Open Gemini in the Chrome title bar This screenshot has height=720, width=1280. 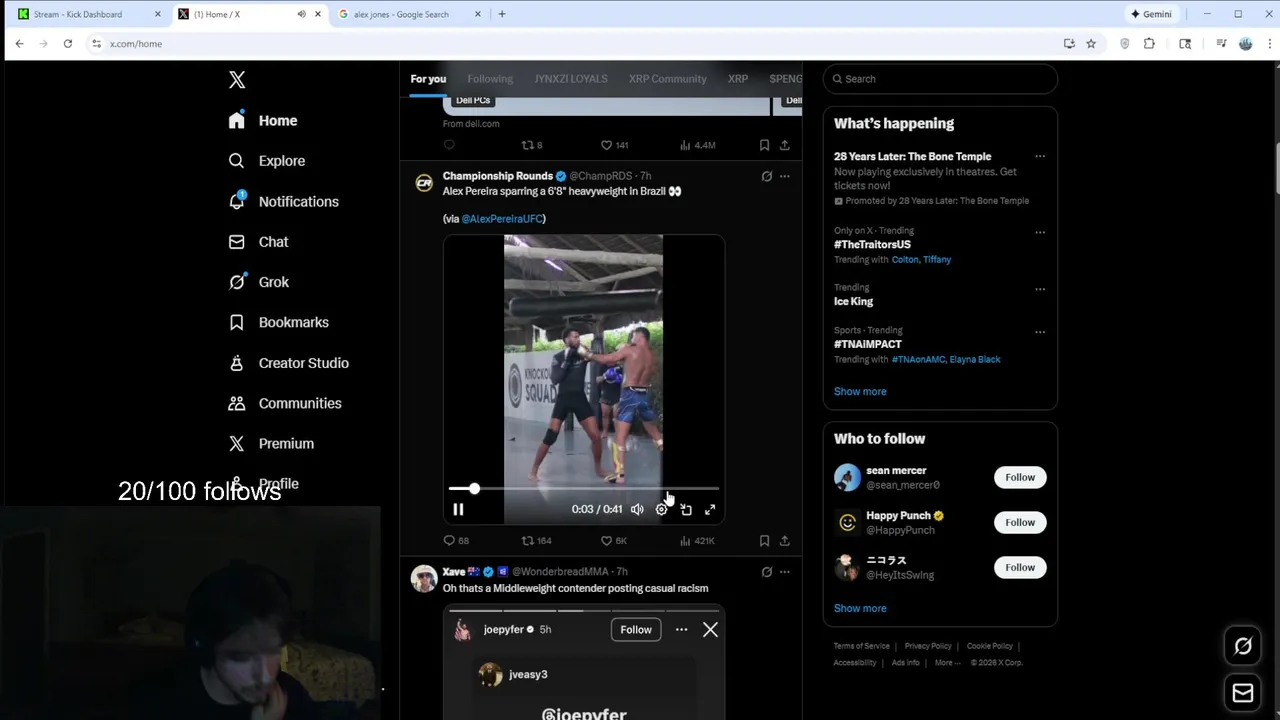[x=1150, y=14]
